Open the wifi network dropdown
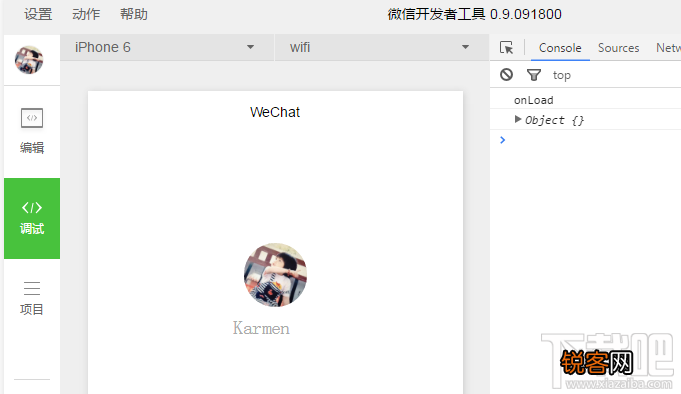 [382, 47]
